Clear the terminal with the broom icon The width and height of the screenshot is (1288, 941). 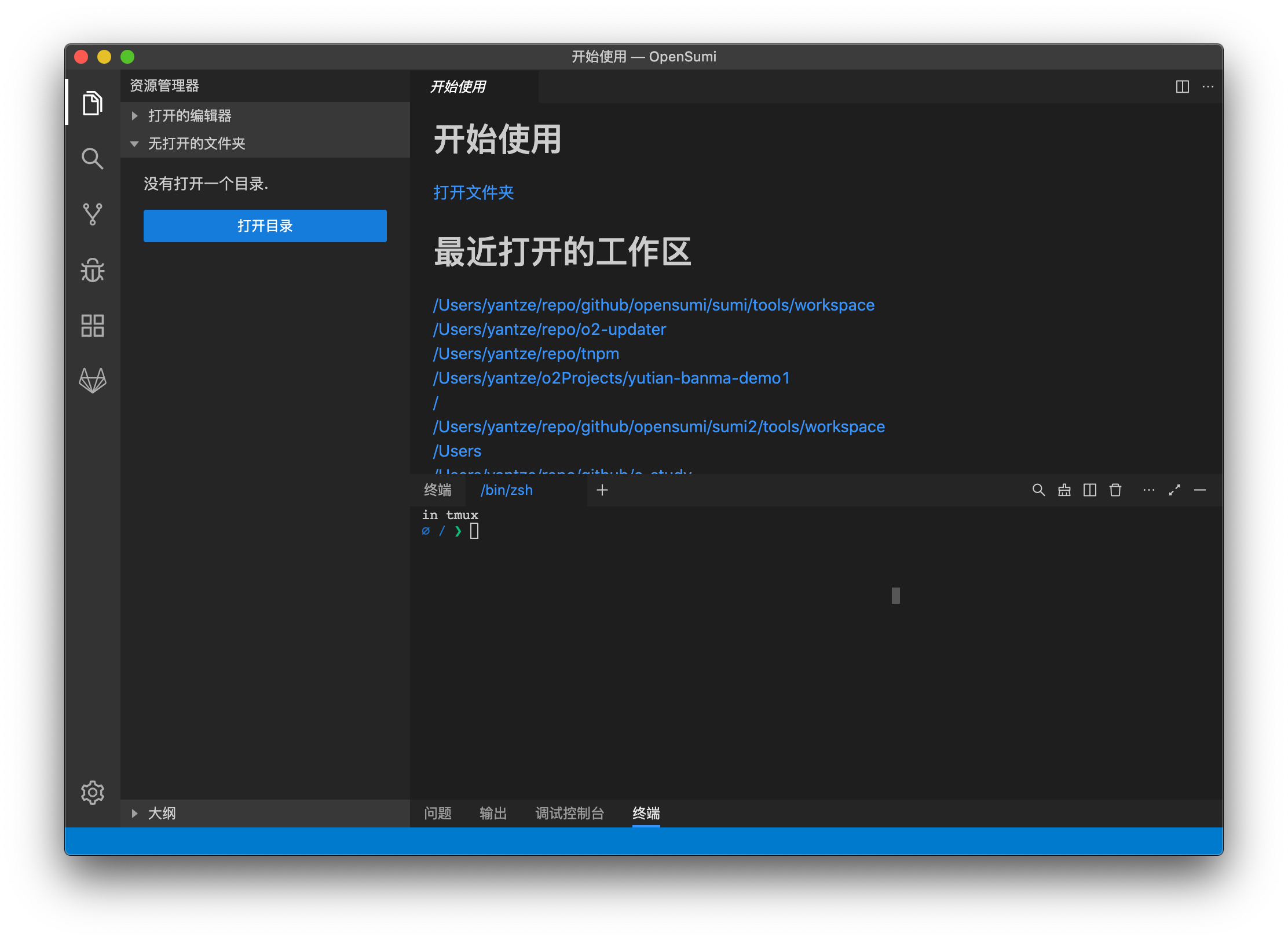[x=1064, y=490]
